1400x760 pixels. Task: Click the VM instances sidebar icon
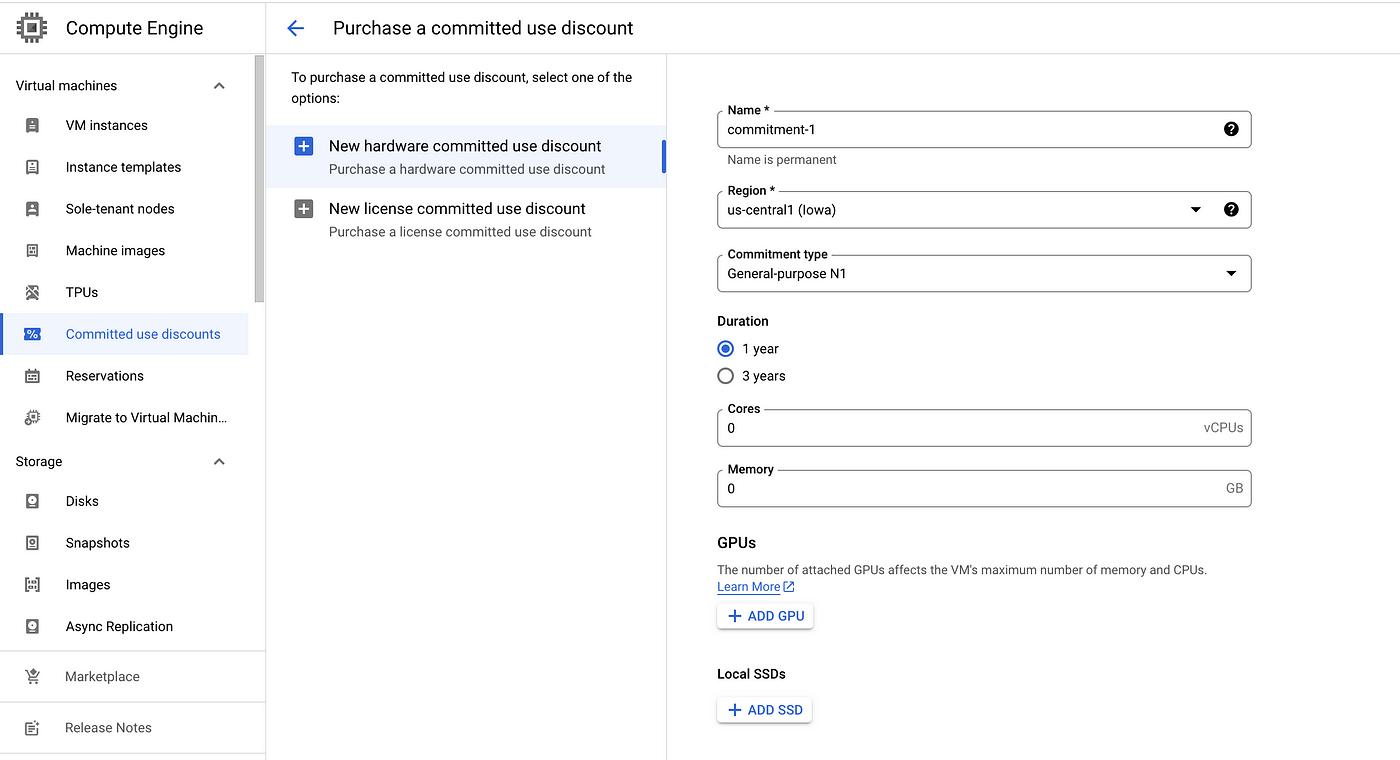32,125
